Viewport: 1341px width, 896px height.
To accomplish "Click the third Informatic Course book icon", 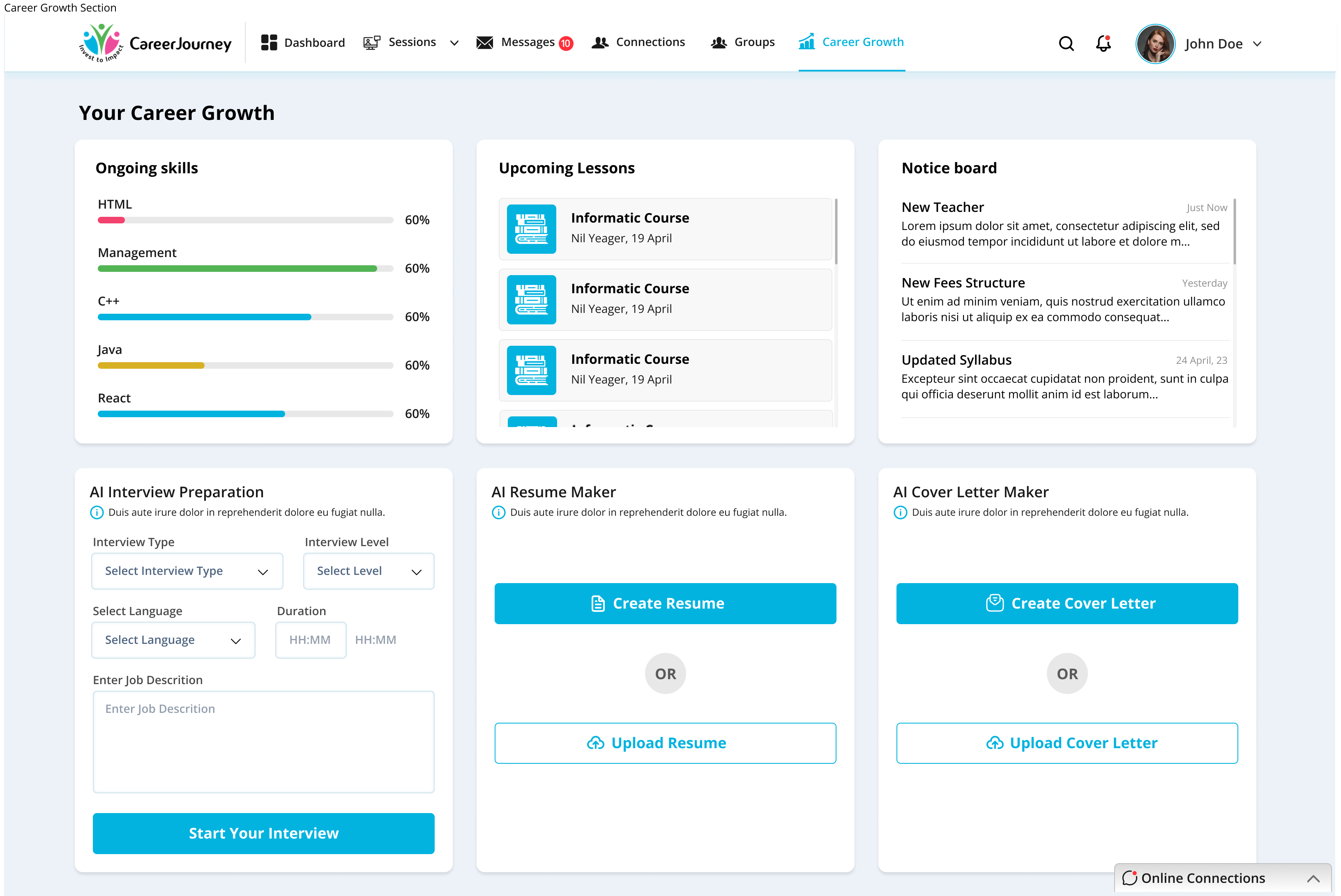I will click(x=532, y=370).
